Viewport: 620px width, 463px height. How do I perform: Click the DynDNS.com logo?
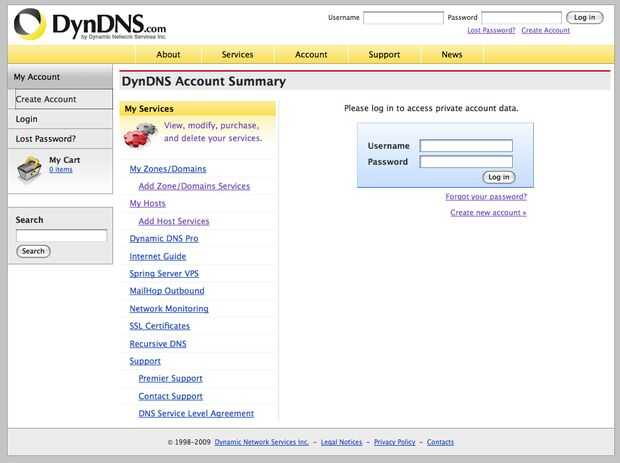(90, 24)
